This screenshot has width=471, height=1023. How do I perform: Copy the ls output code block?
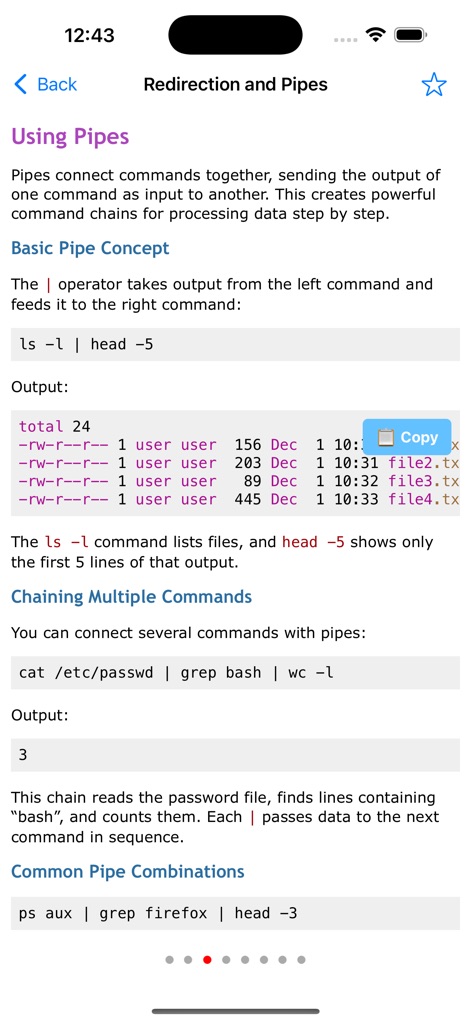tap(407, 437)
